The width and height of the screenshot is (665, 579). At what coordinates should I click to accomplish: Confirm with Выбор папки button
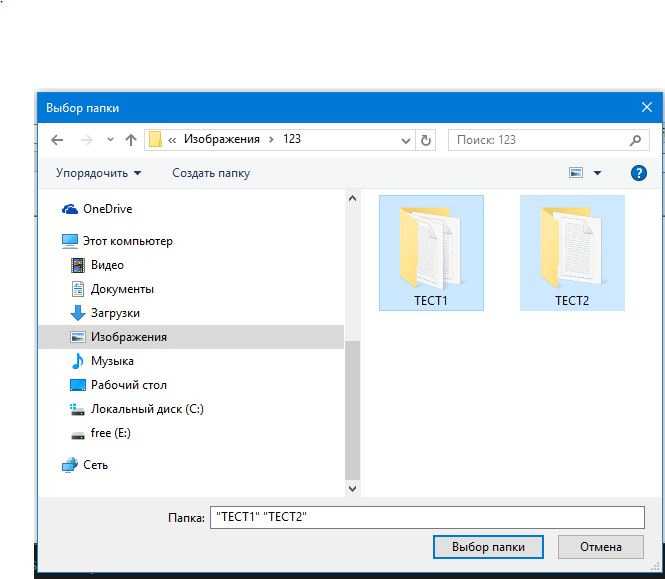pos(488,547)
